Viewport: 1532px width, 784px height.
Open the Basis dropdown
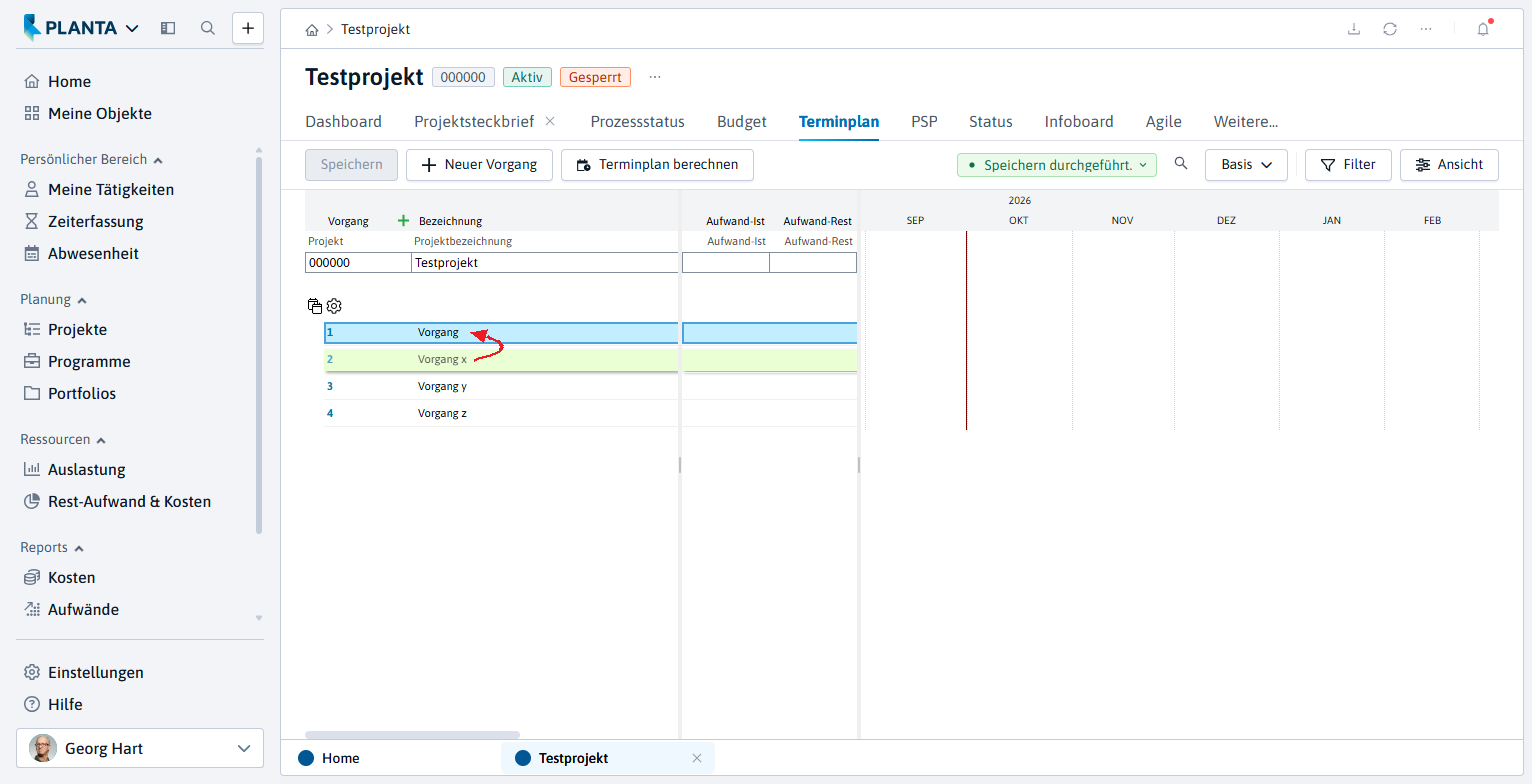1246,165
